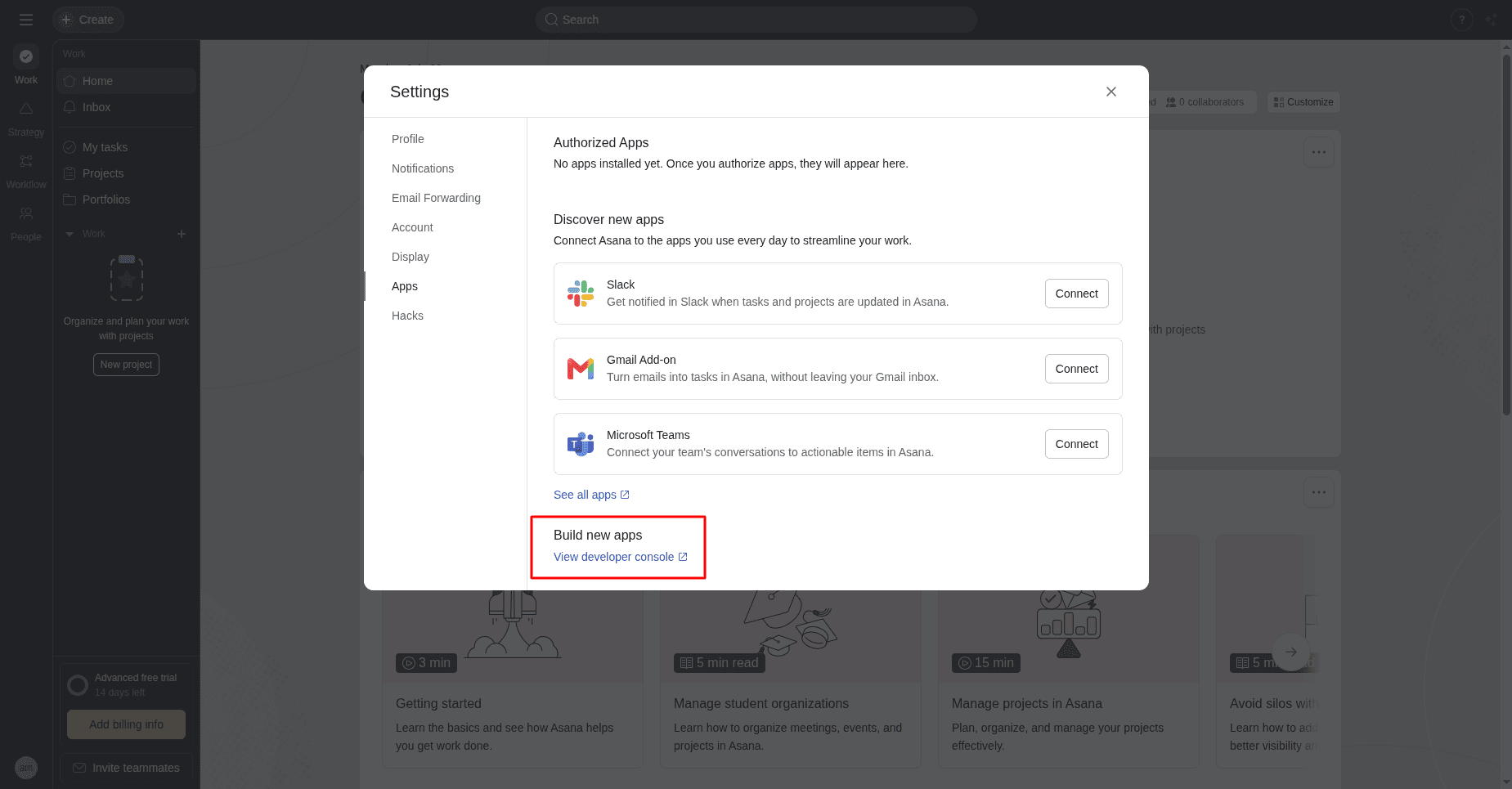The height and width of the screenshot is (789, 1512).
Task: Open Portfolios in navigation
Action: pos(127,199)
